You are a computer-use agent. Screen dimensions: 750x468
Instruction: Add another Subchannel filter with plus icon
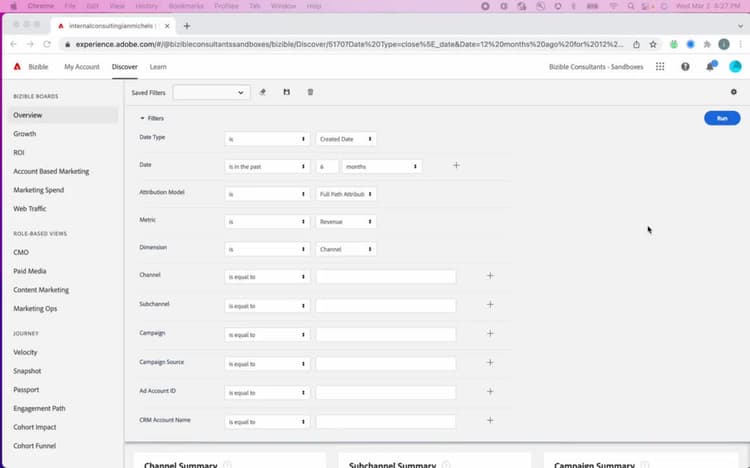490,304
